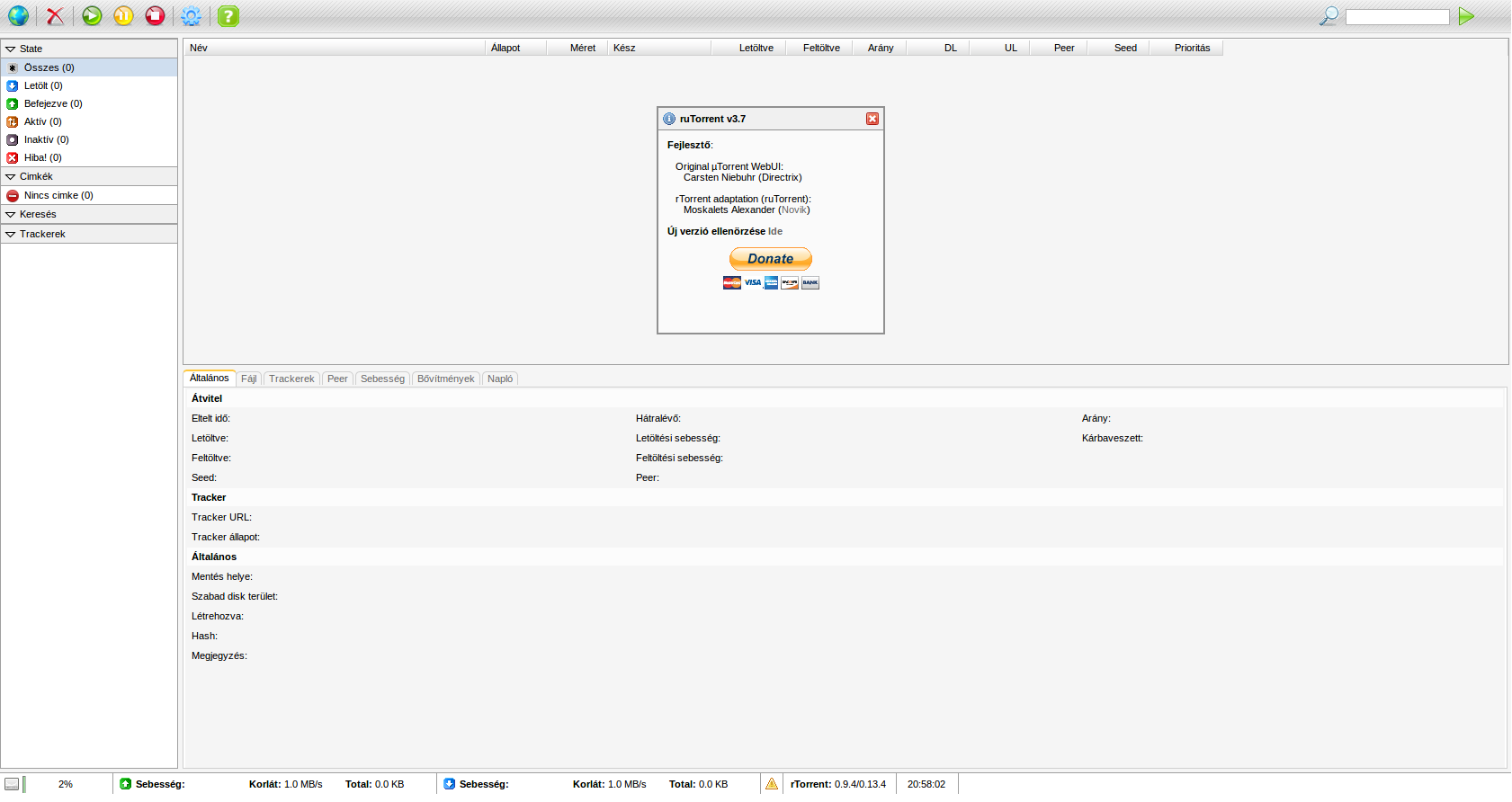Click the payment cards image under Donate
1512x802 pixels.
coord(771,282)
